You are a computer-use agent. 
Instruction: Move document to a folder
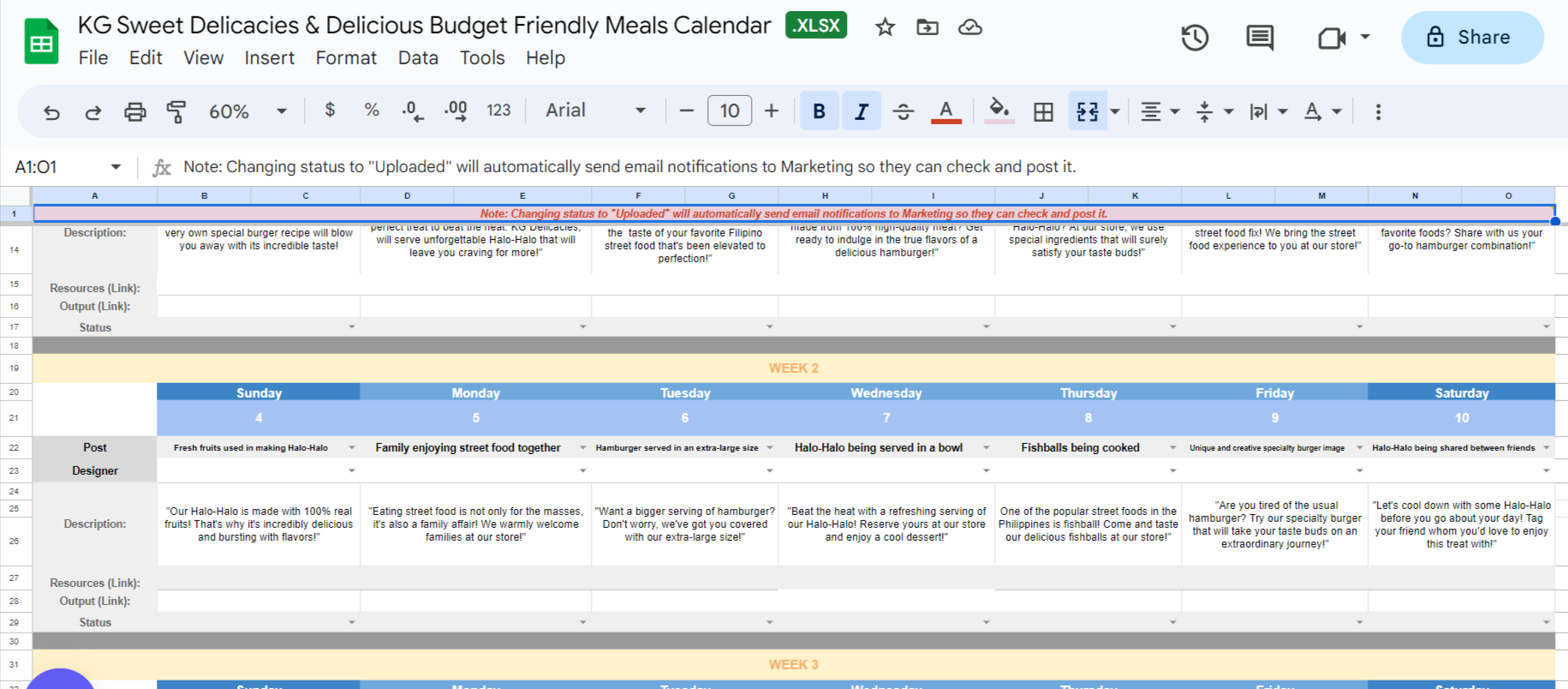(927, 27)
